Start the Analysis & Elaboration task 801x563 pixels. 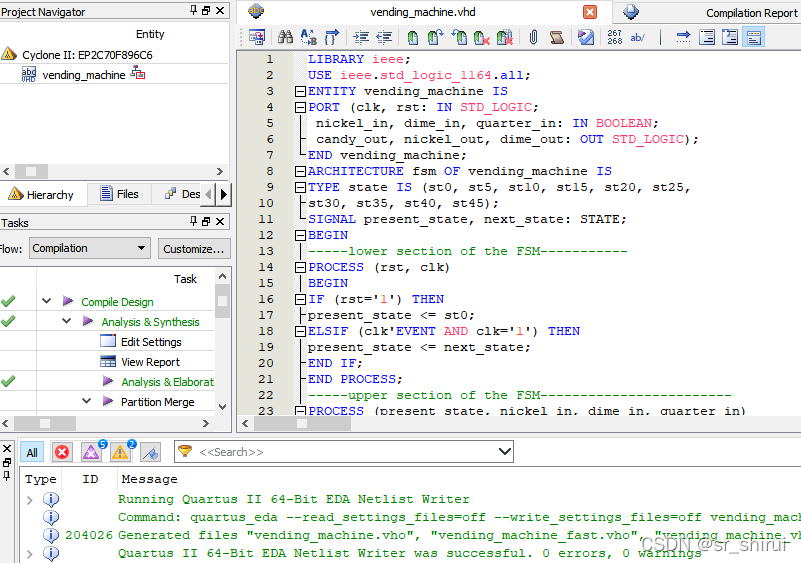click(108, 381)
